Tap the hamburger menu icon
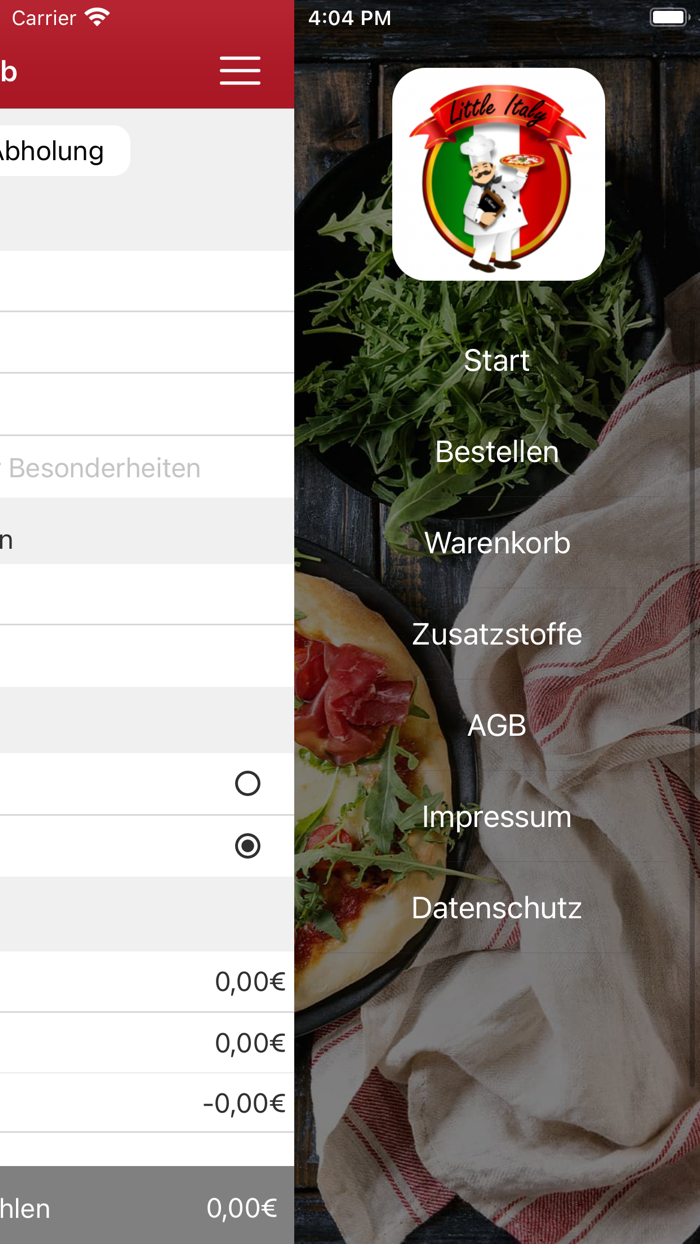 (240, 70)
